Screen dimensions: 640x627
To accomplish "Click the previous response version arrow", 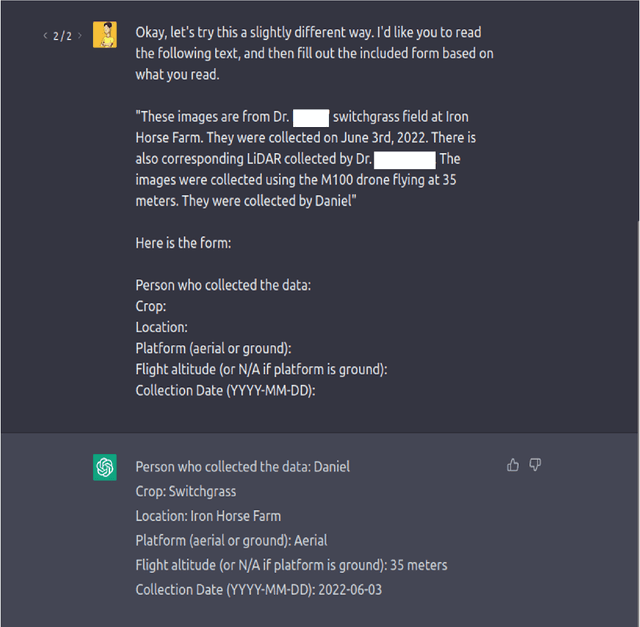I will (x=45, y=36).
